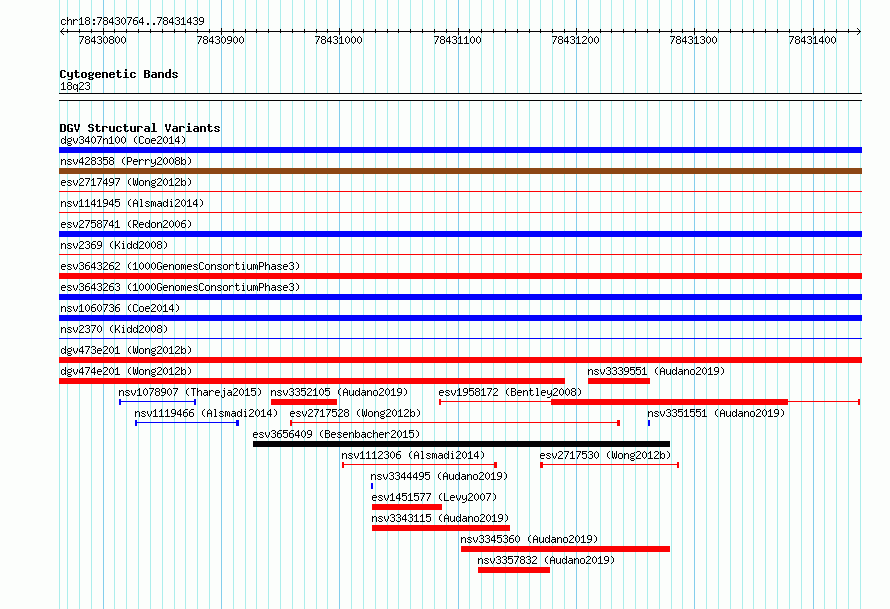Select esv2717528 (Wong2012b) thin red span
The width and height of the screenshot is (890, 609).
(455, 423)
